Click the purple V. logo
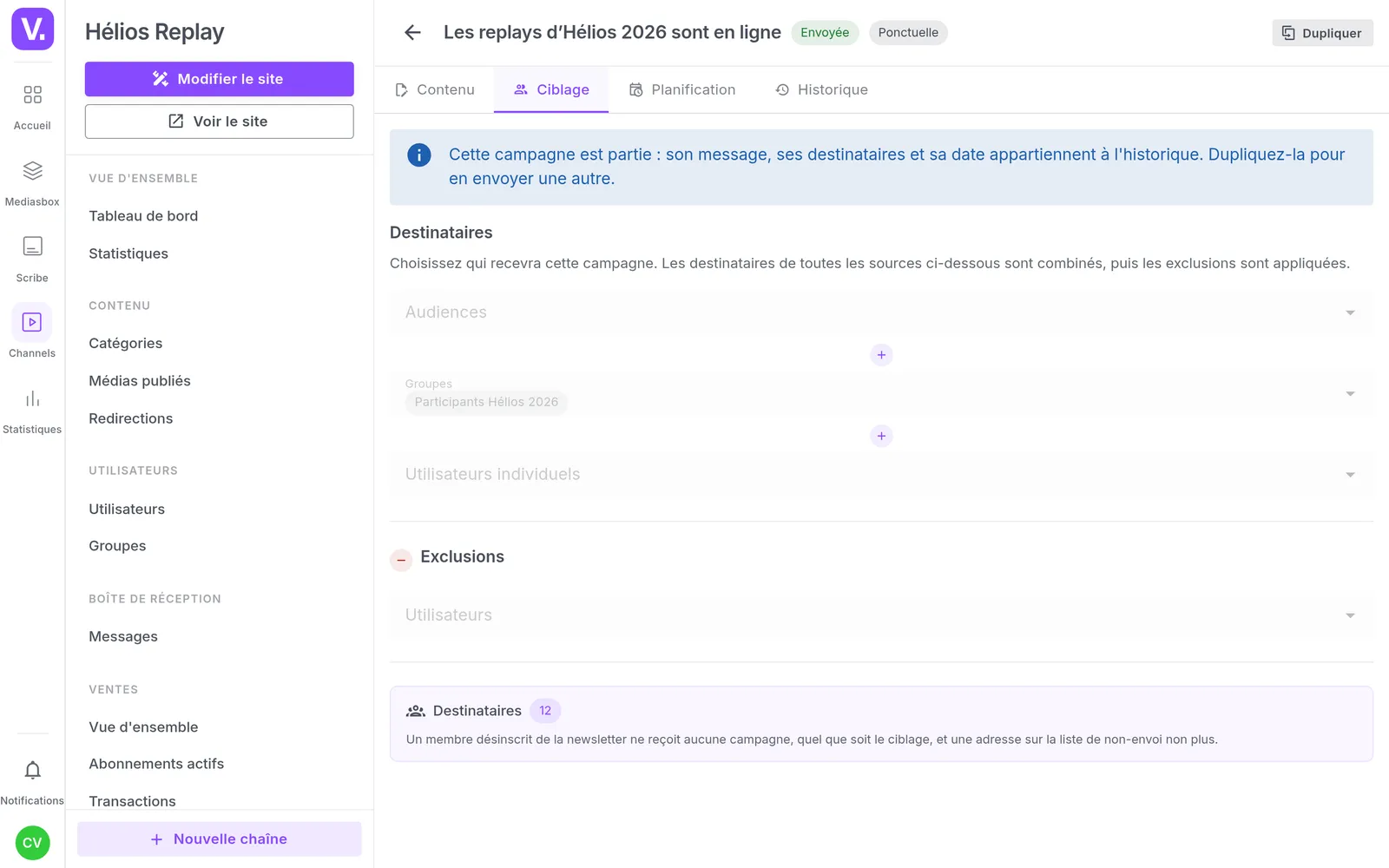Screen dimensions: 1389x868 [x=33, y=30]
